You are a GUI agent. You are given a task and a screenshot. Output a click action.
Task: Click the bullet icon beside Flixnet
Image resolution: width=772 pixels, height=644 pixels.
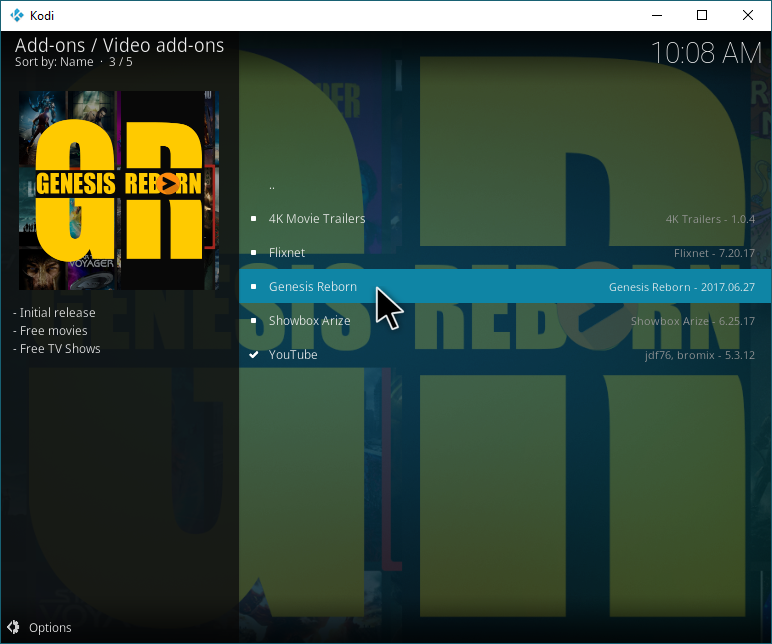click(x=254, y=253)
